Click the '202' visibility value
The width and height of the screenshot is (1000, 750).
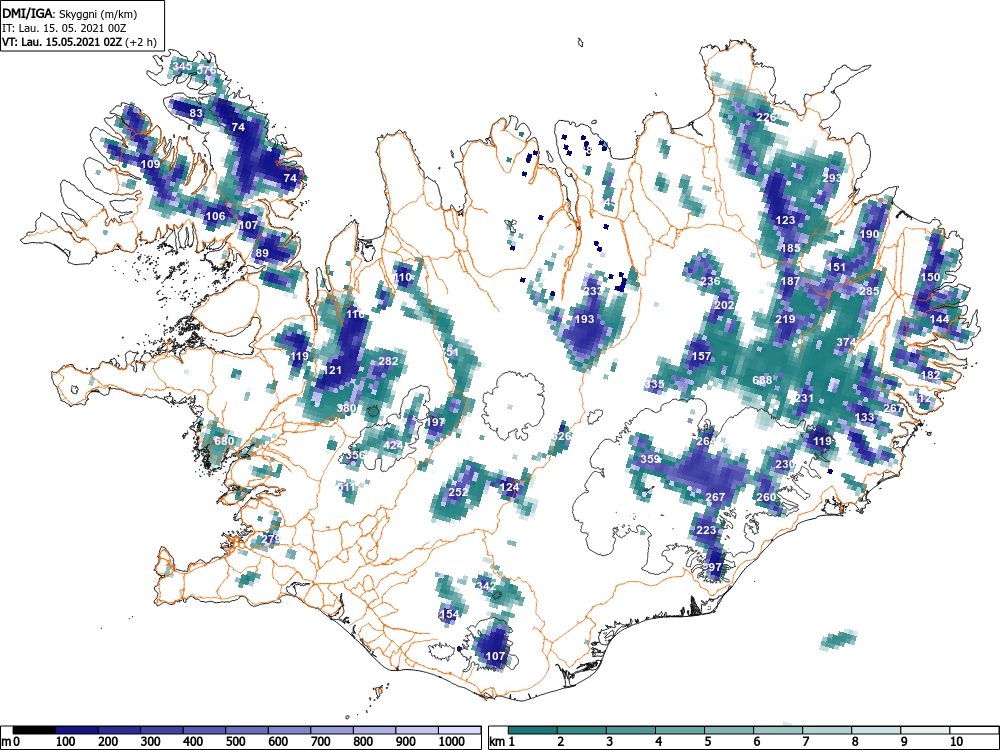[x=724, y=305]
